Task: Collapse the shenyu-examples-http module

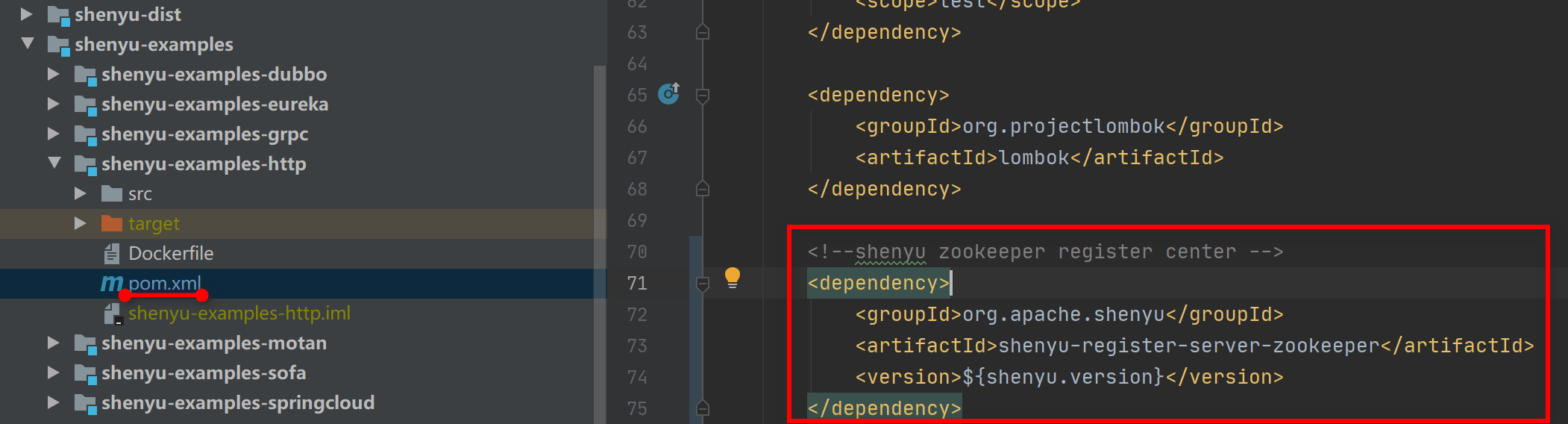Action: [x=54, y=163]
